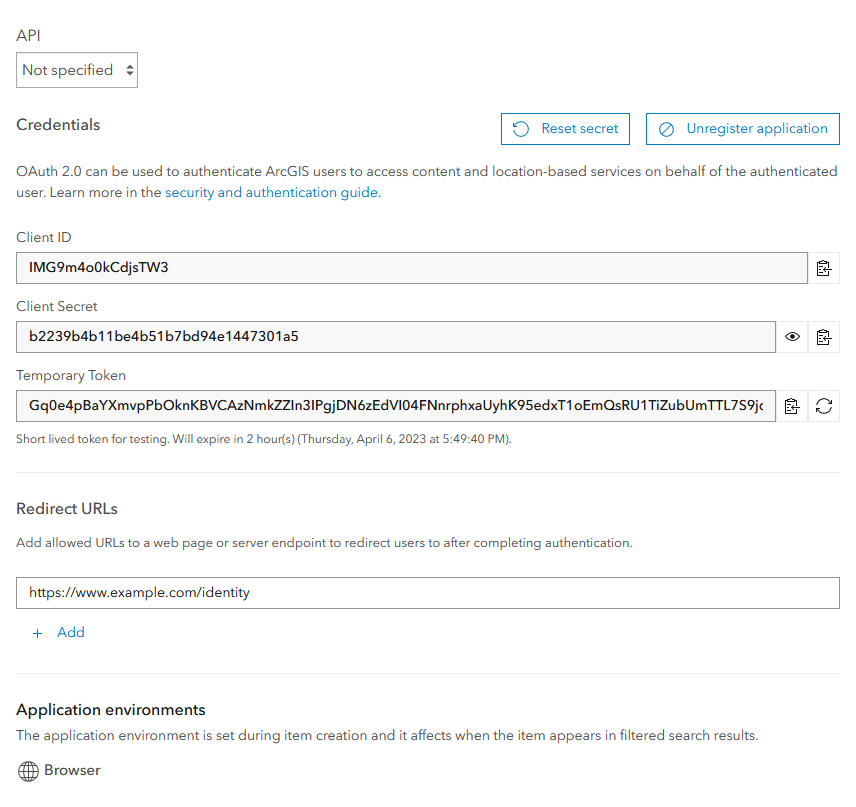
Task: Click the Unregister application button
Action: coord(742,128)
